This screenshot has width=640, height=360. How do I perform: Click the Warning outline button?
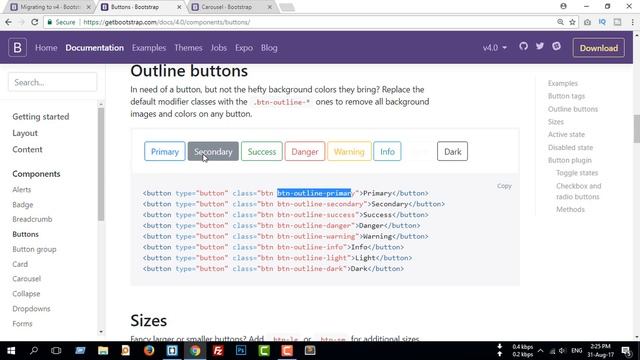[349, 151]
